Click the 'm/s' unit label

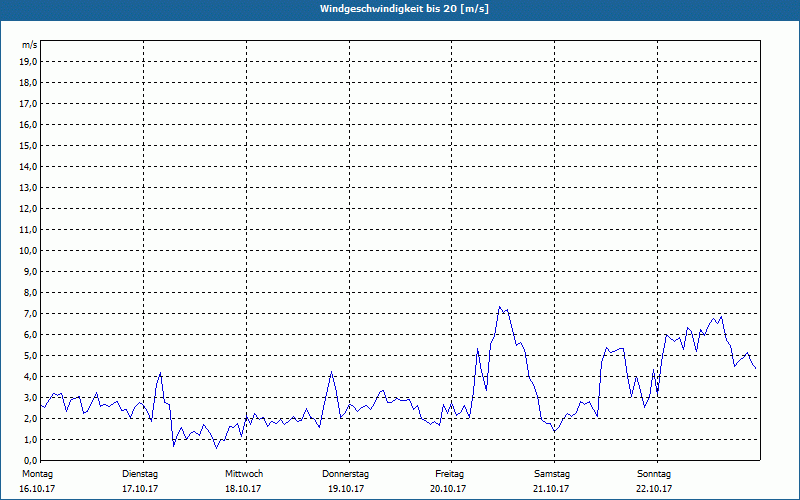pos(30,45)
